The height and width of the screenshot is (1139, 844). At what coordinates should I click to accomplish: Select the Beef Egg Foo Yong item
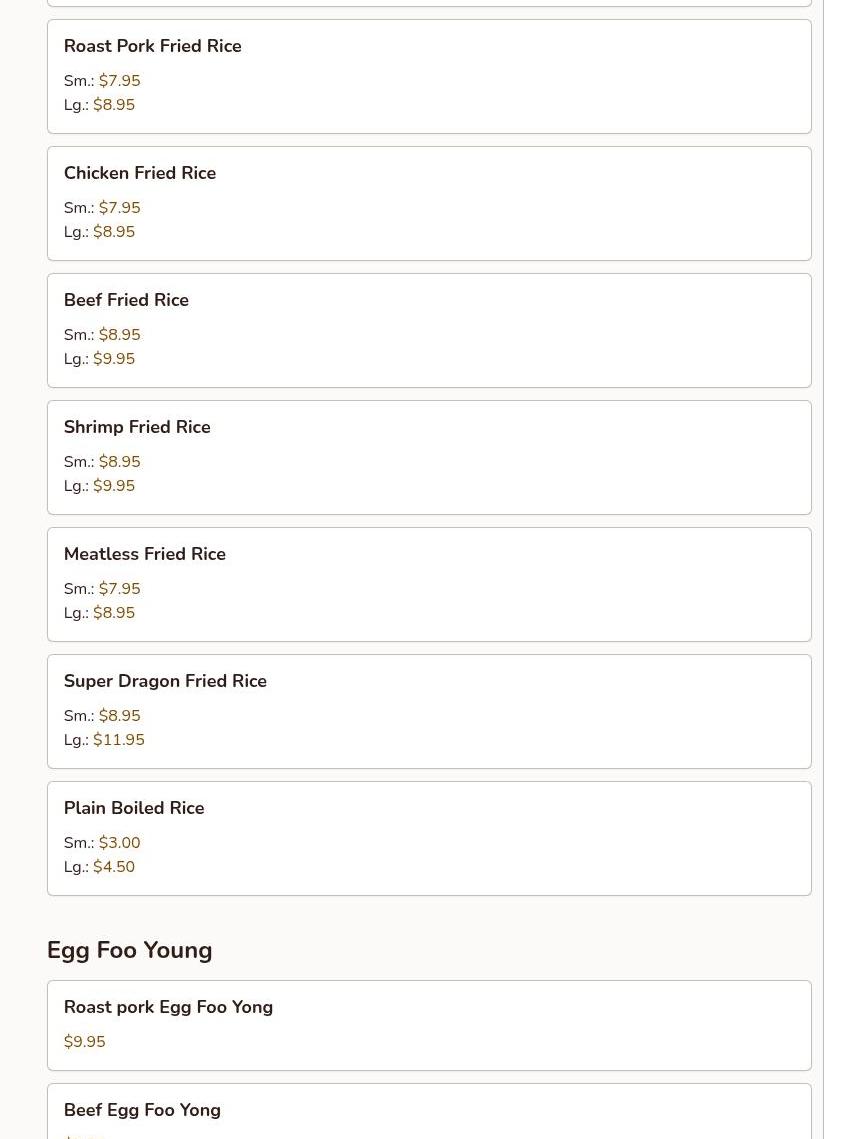142,1110
